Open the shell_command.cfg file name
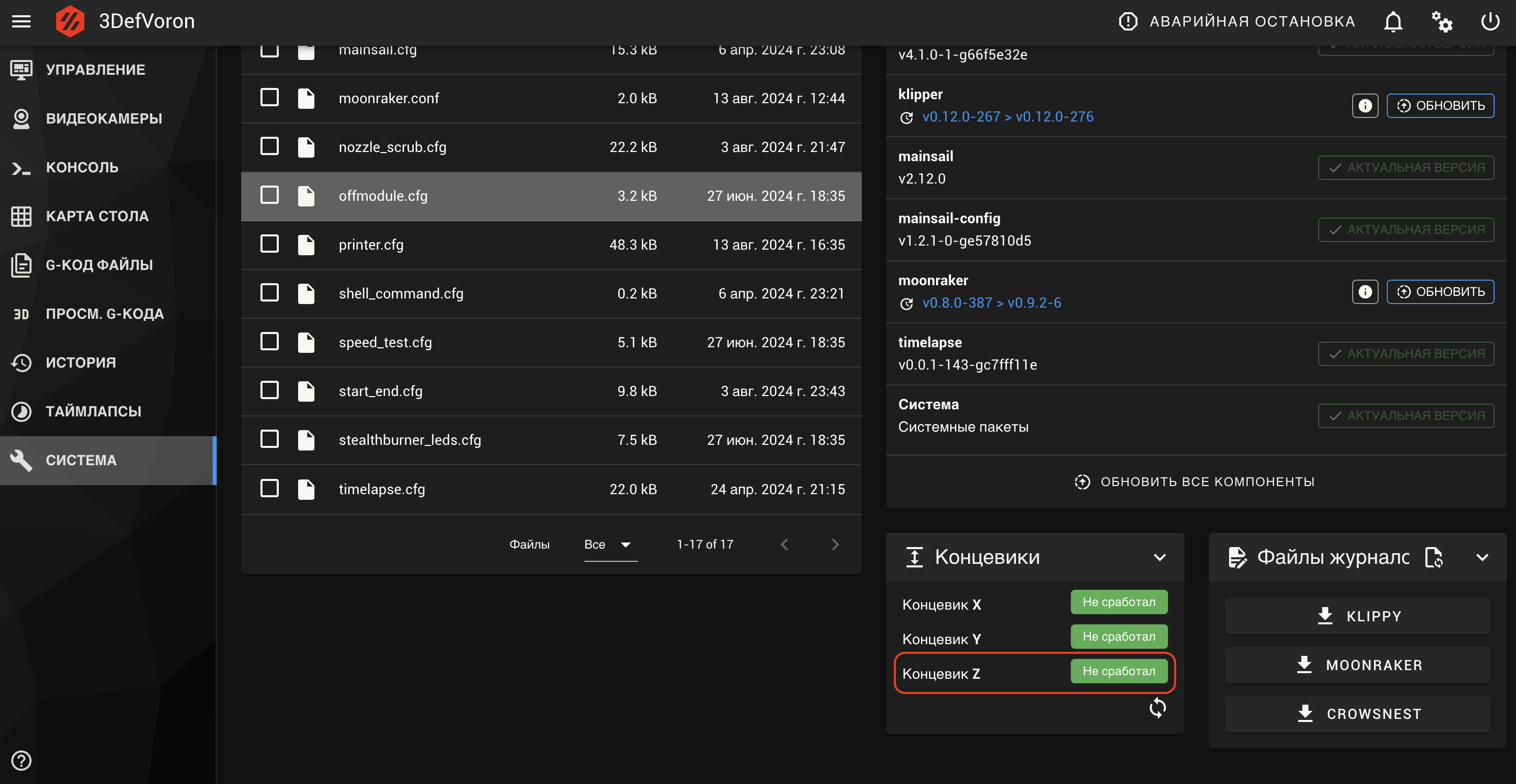This screenshot has height=784, width=1516. pyautogui.click(x=401, y=293)
